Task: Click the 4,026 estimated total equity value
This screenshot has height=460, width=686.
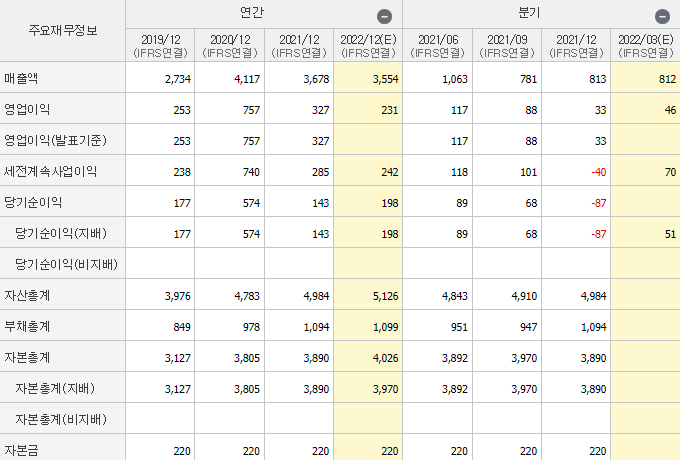Action: [385, 358]
